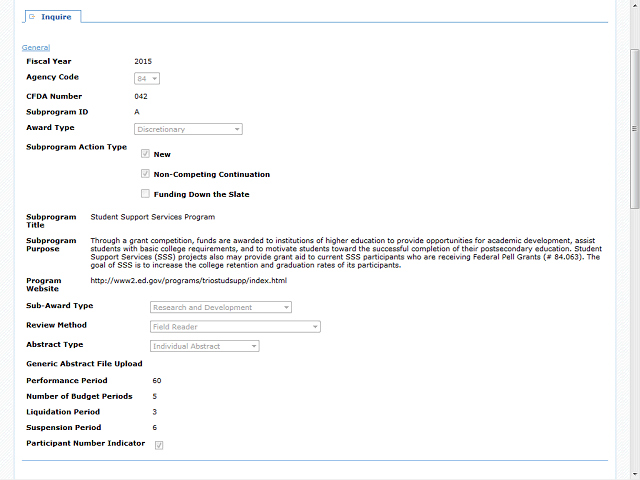Click the Suspension Period value 6
The height and width of the screenshot is (480, 640).
click(x=155, y=427)
